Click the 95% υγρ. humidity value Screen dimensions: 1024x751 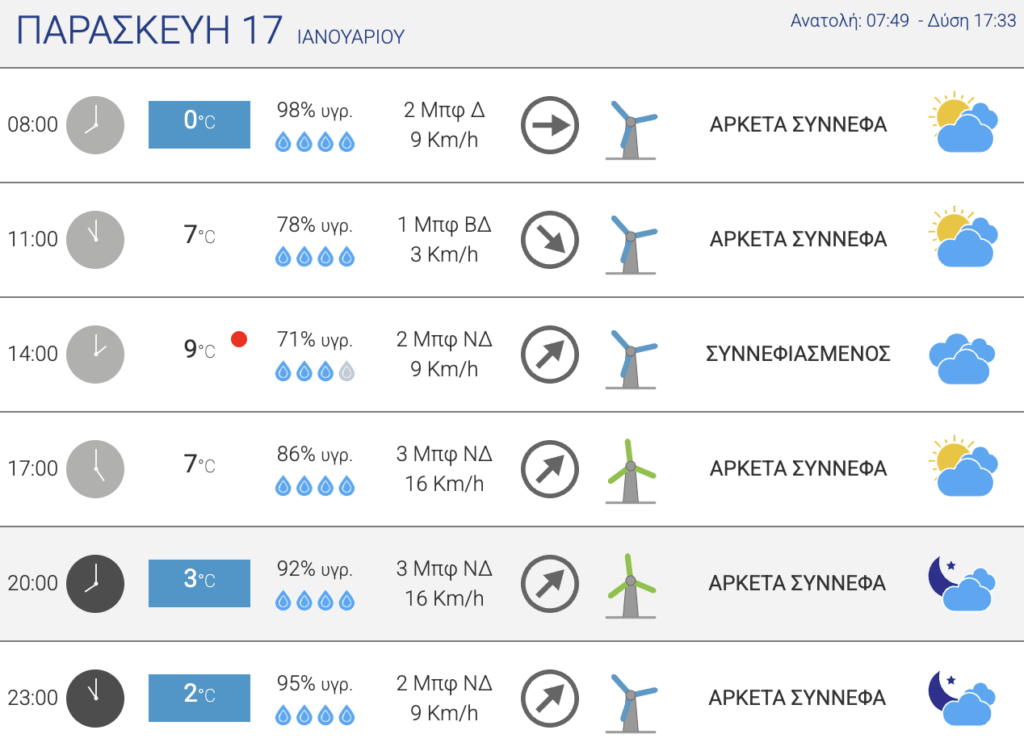point(315,683)
